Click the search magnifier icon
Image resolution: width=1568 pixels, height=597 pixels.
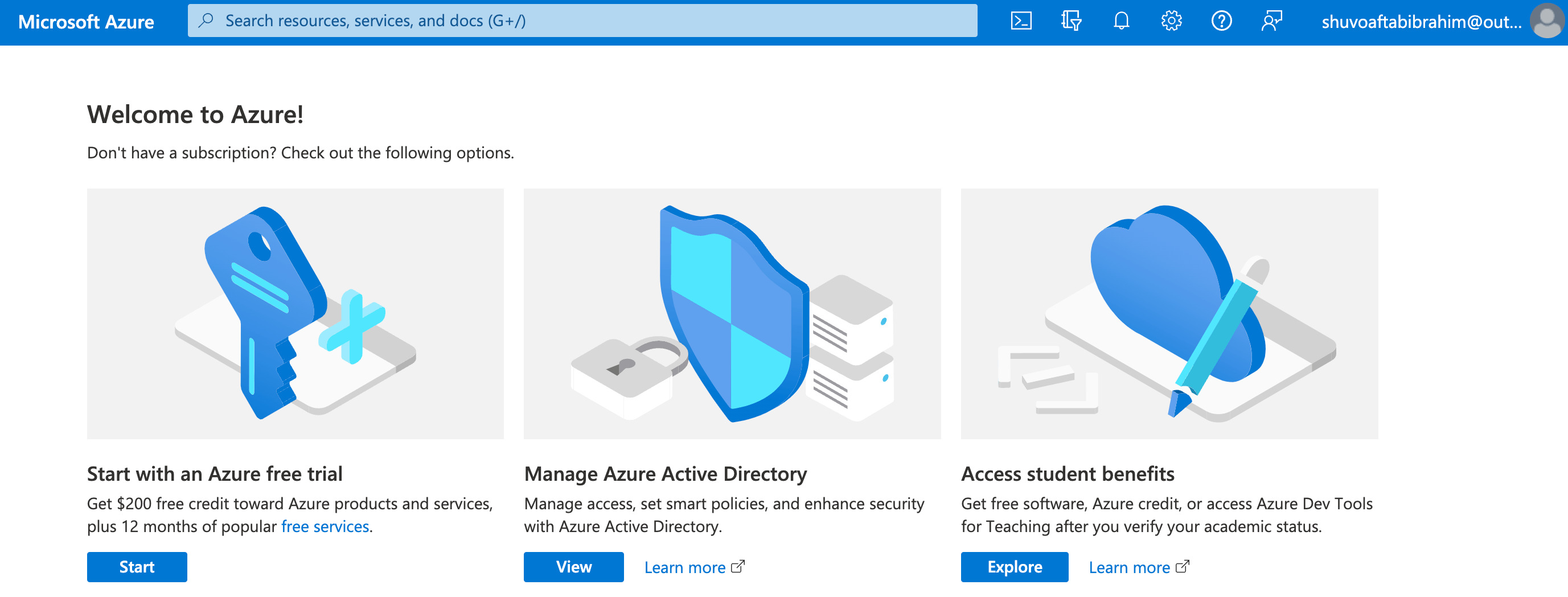(206, 21)
